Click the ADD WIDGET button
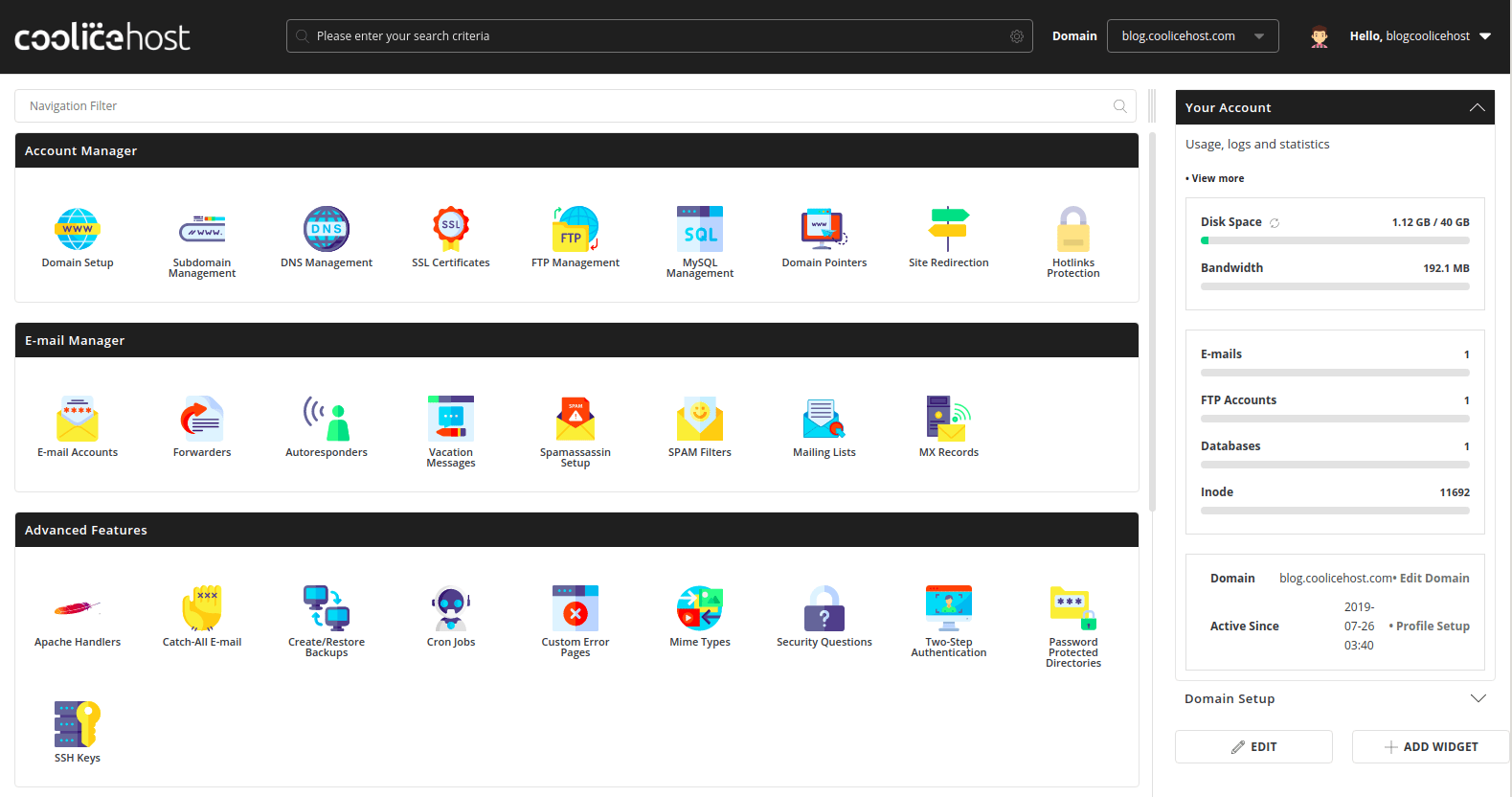Viewport: 1512px width, 797px height. (1431, 747)
